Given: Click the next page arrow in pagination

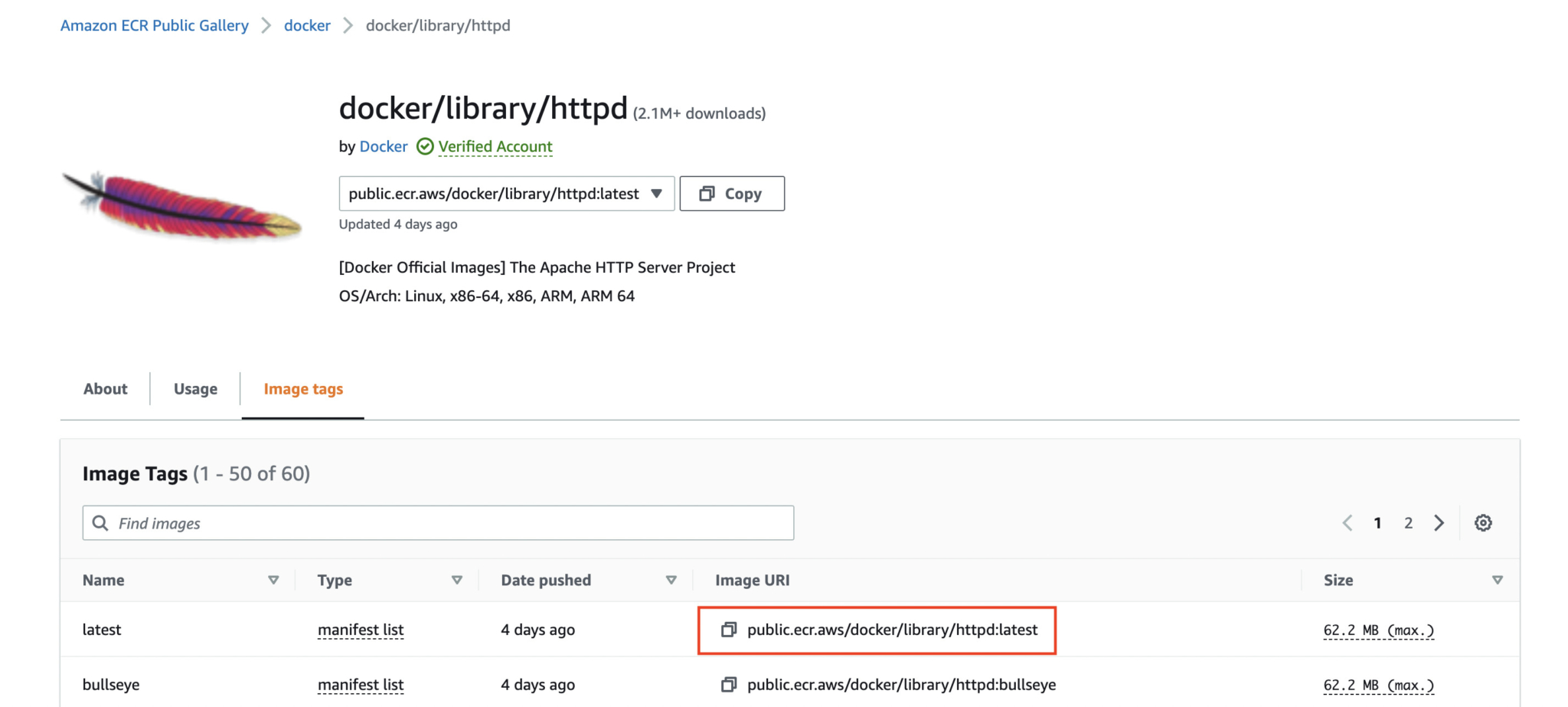Looking at the screenshot, I should 1439,522.
